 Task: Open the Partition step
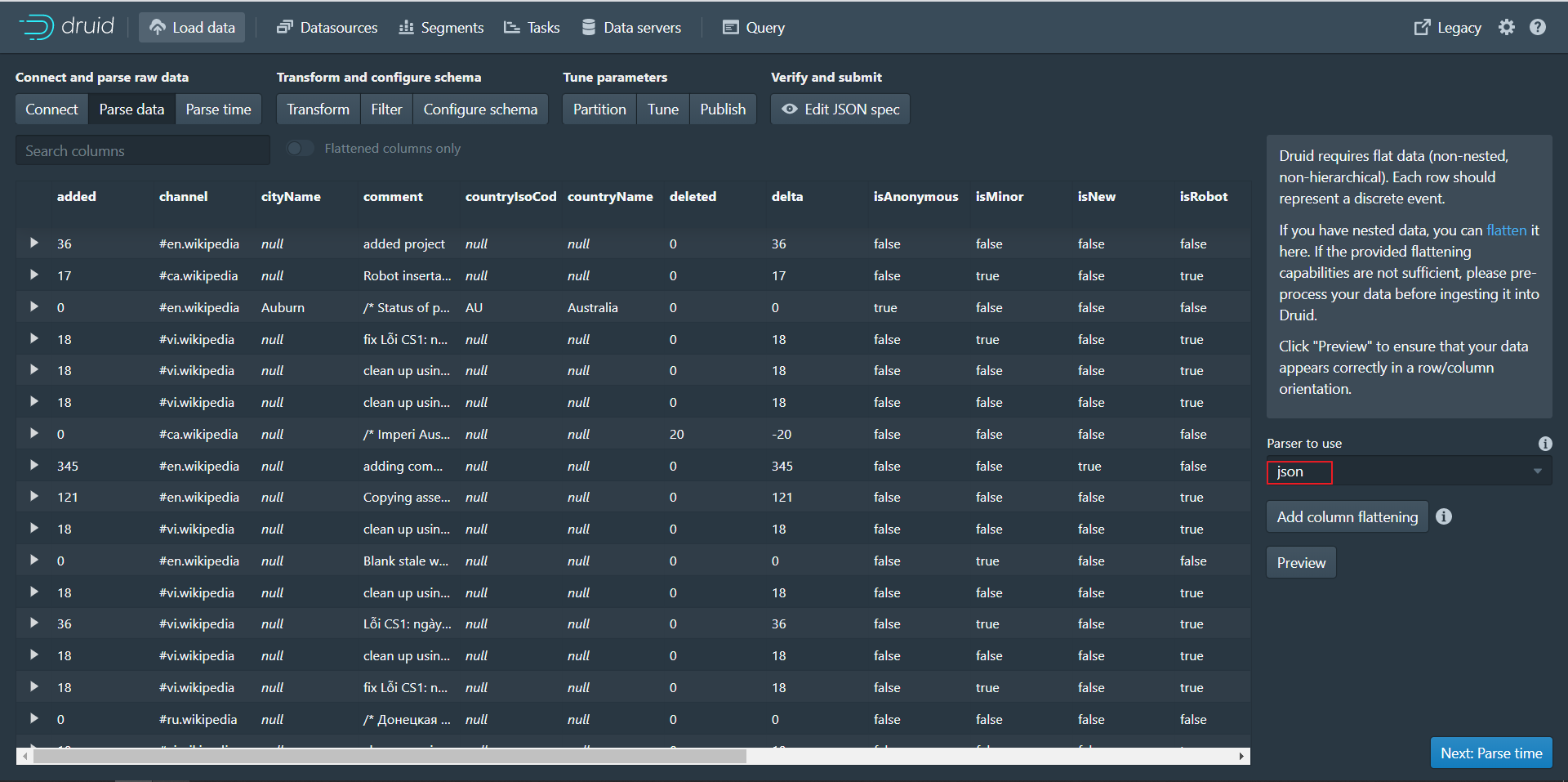[599, 109]
